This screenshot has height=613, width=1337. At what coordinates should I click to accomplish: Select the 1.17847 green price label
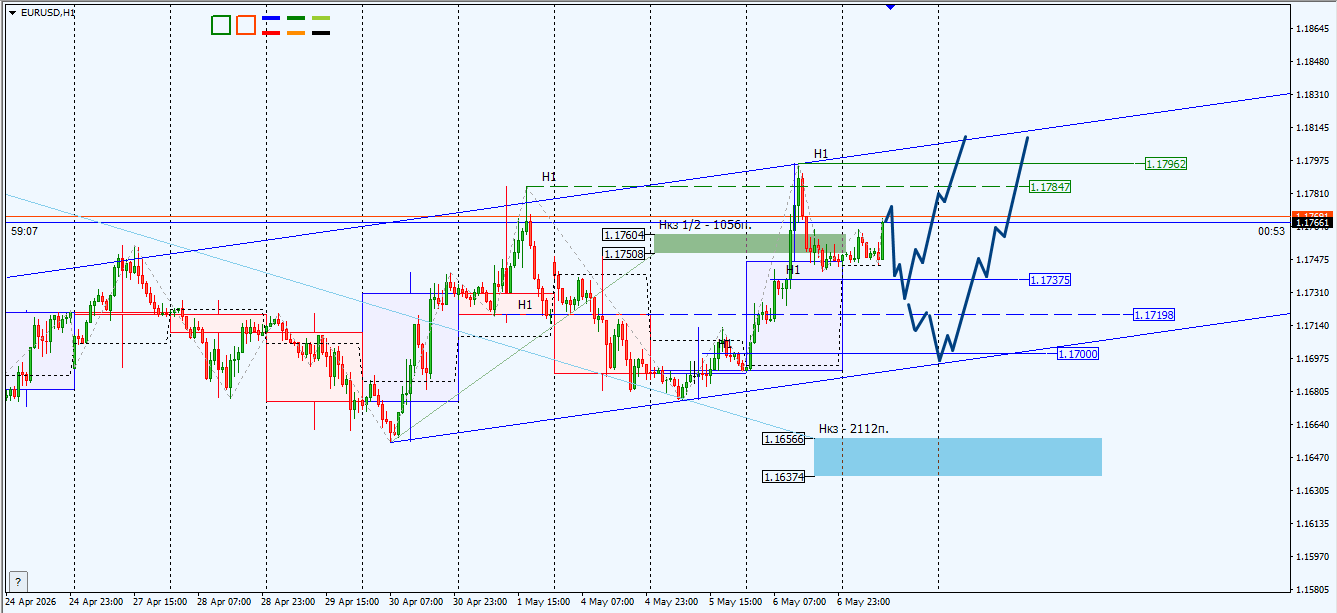click(x=1050, y=187)
